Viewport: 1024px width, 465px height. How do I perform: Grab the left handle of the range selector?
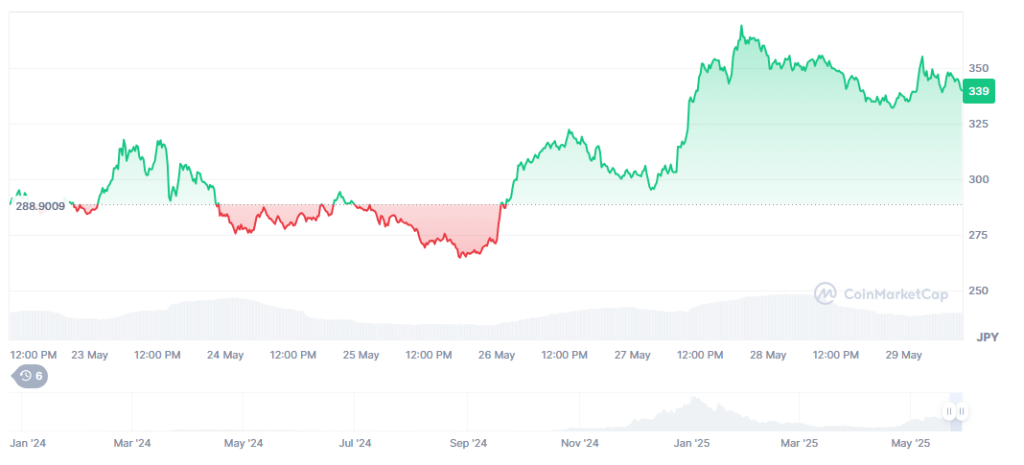(950, 411)
